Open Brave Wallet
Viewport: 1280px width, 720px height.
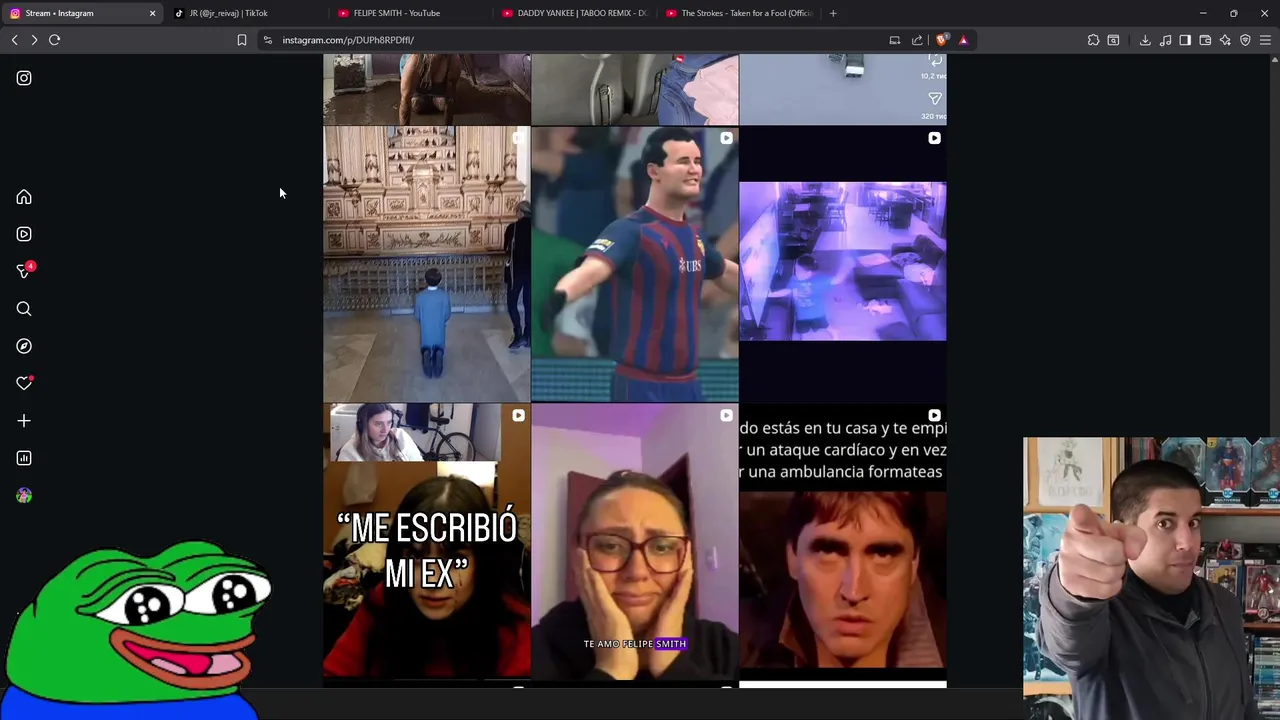pos(1205,40)
